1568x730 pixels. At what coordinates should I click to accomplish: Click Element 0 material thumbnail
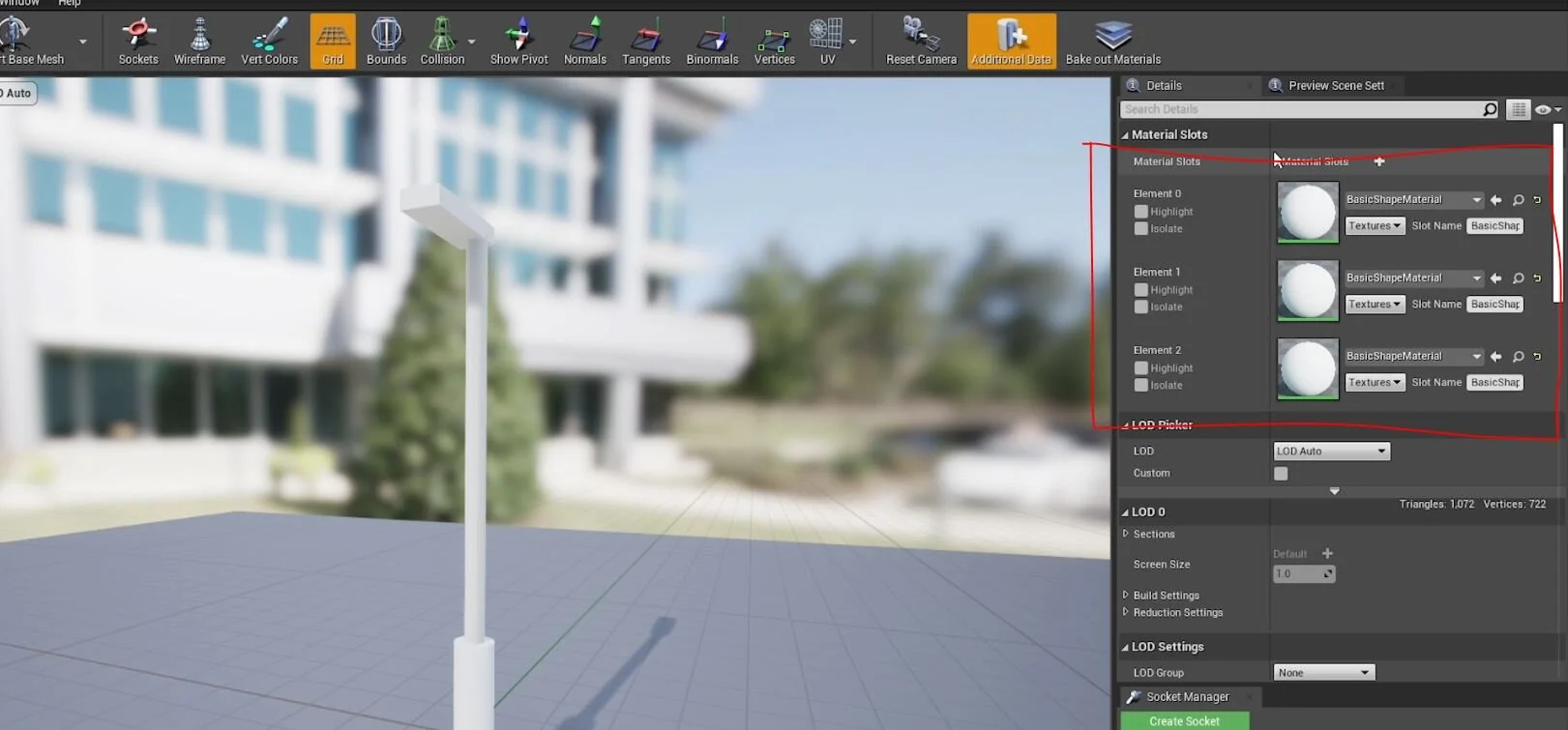1308,212
